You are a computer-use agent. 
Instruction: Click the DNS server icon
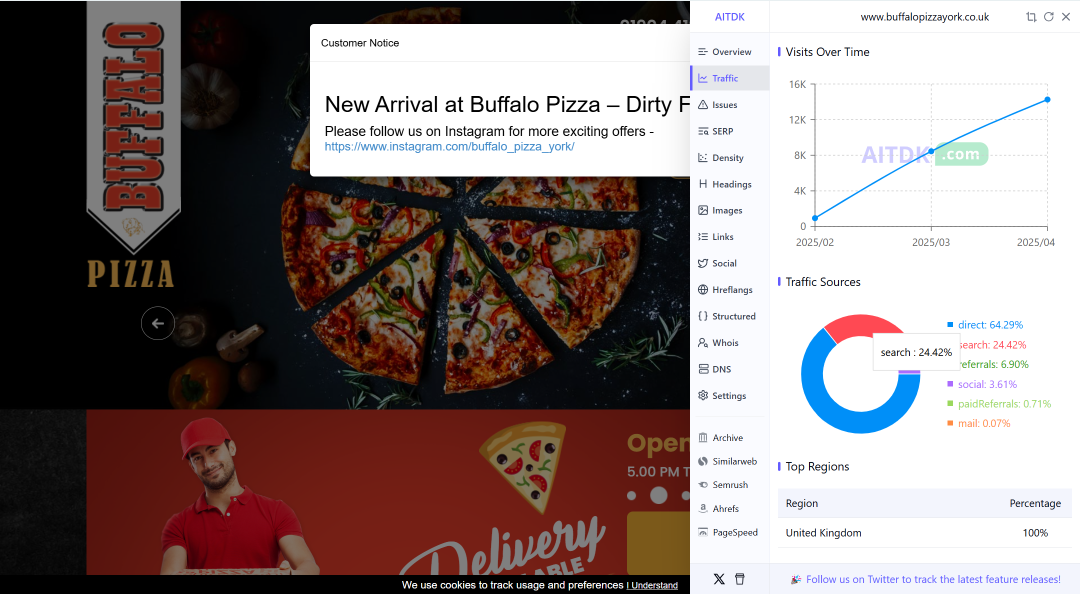pos(703,369)
